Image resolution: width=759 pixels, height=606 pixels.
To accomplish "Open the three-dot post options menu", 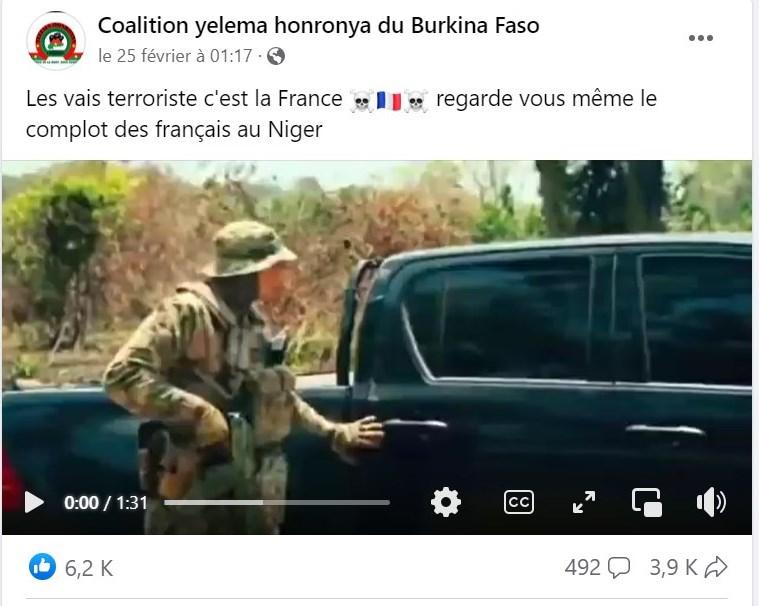I will pos(700,38).
